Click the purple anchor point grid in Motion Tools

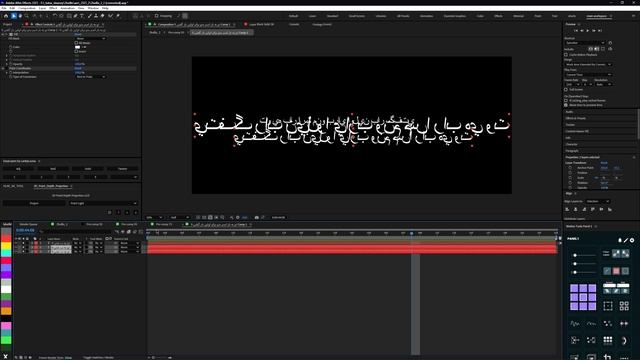[583, 297]
